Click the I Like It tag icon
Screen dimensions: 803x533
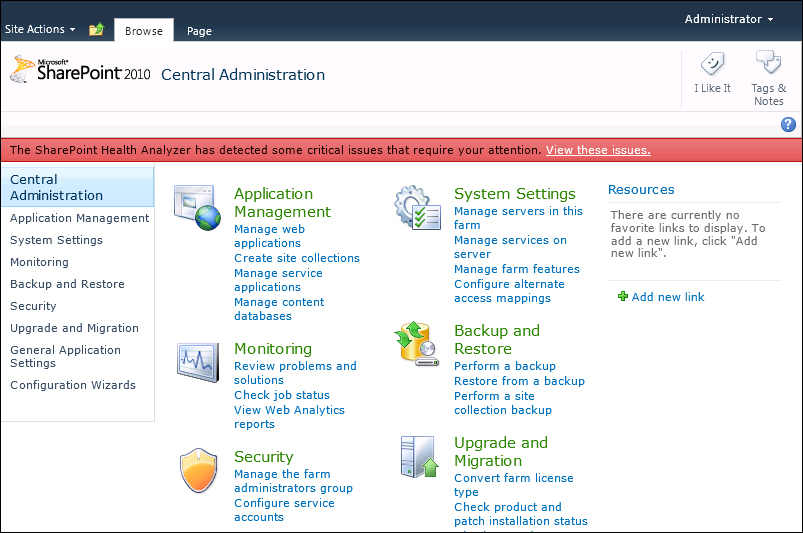click(712, 65)
